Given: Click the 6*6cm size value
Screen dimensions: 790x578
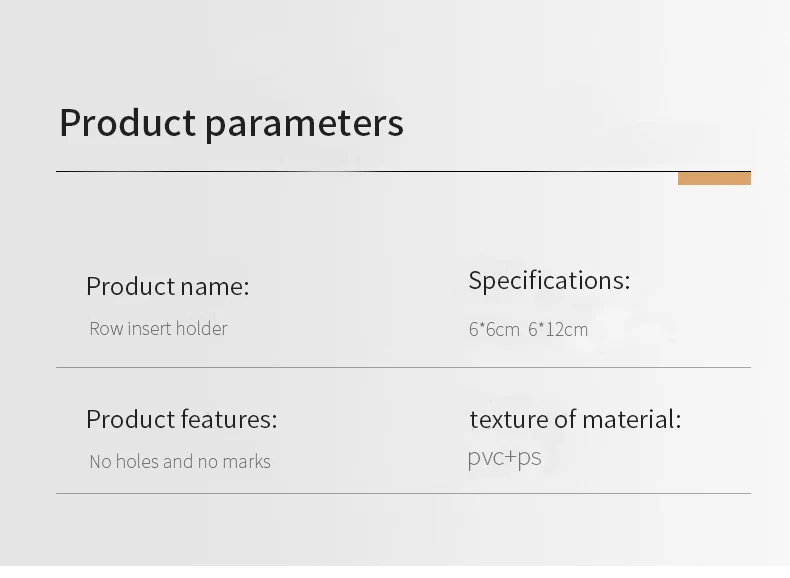Looking at the screenshot, I should pos(494,329).
